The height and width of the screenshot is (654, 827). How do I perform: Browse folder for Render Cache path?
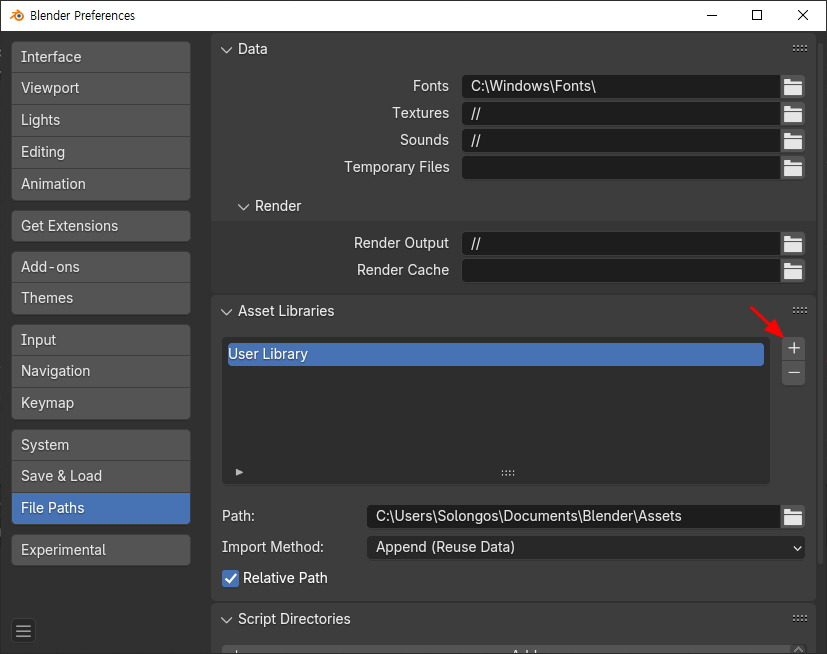point(793,270)
